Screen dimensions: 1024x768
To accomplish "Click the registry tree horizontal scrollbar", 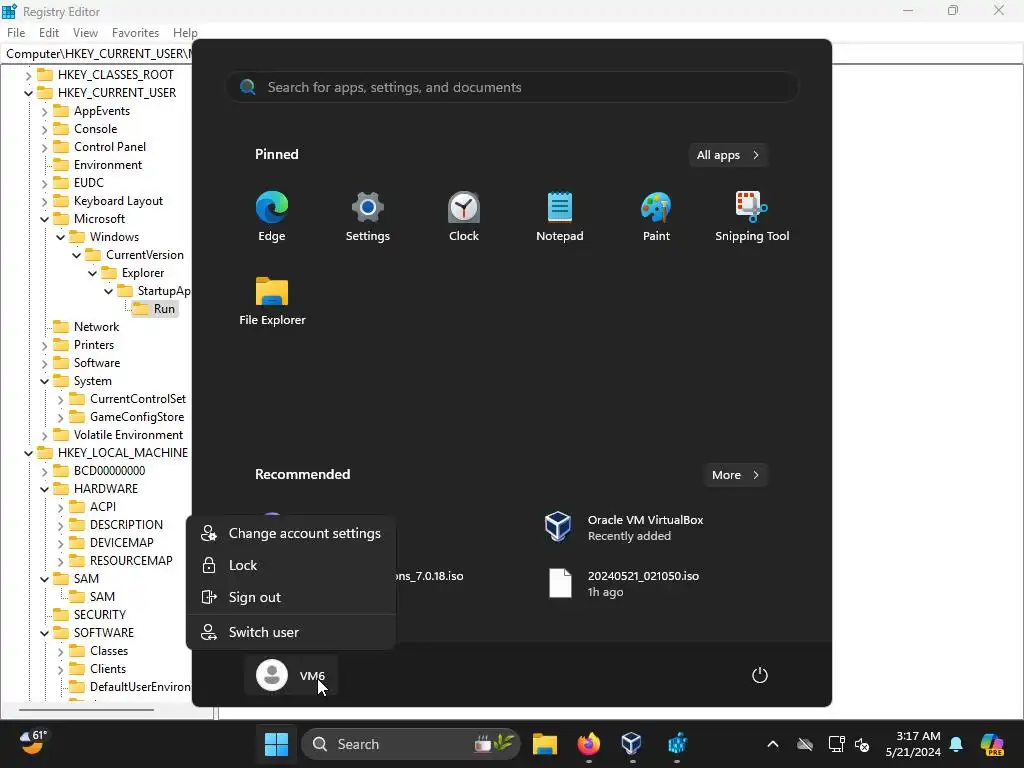I will click(86, 709).
